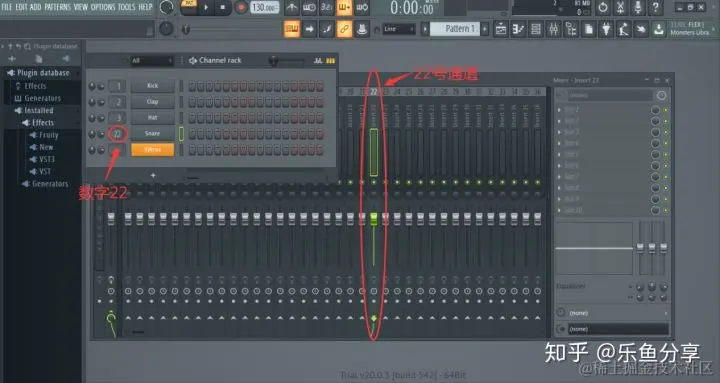
Task: Toggle the 3-2-1 countdown before recording
Action: (x=326, y=7)
